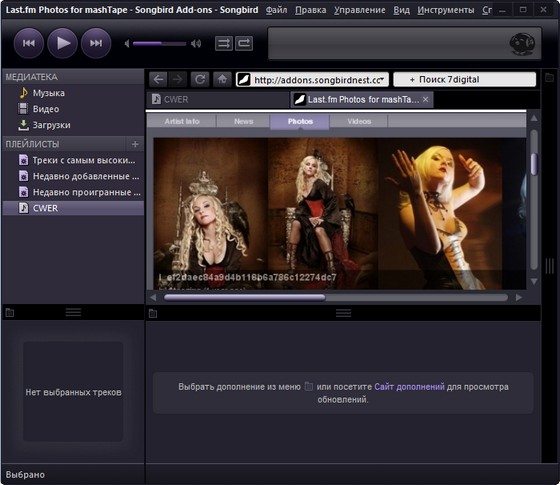The height and width of the screenshot is (485, 560).
Task: Open the Вид menu
Action: [x=401, y=10]
